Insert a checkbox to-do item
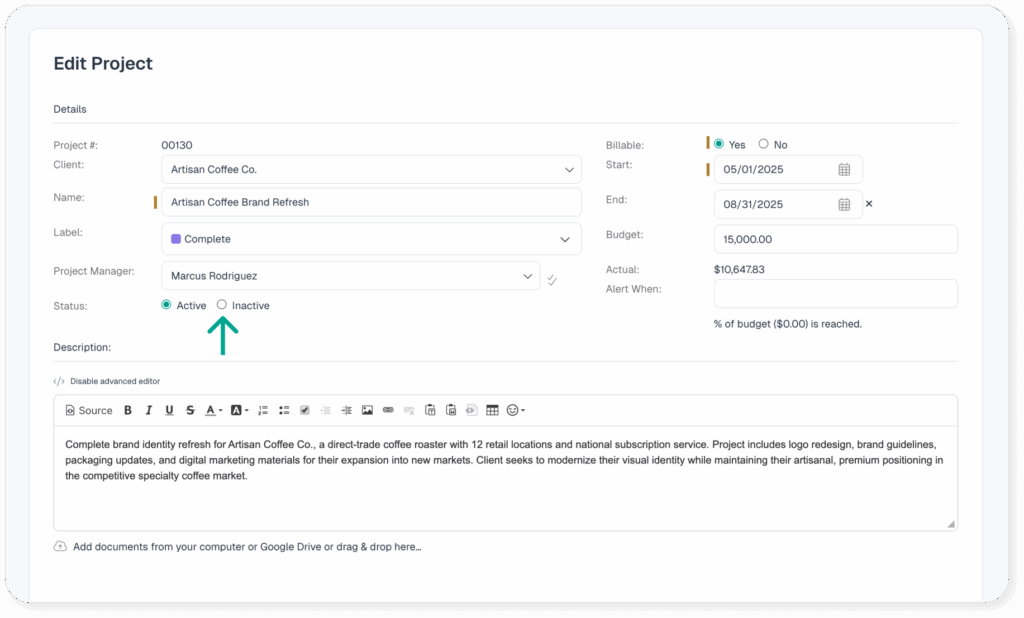The image size is (1024, 618). coord(304,410)
